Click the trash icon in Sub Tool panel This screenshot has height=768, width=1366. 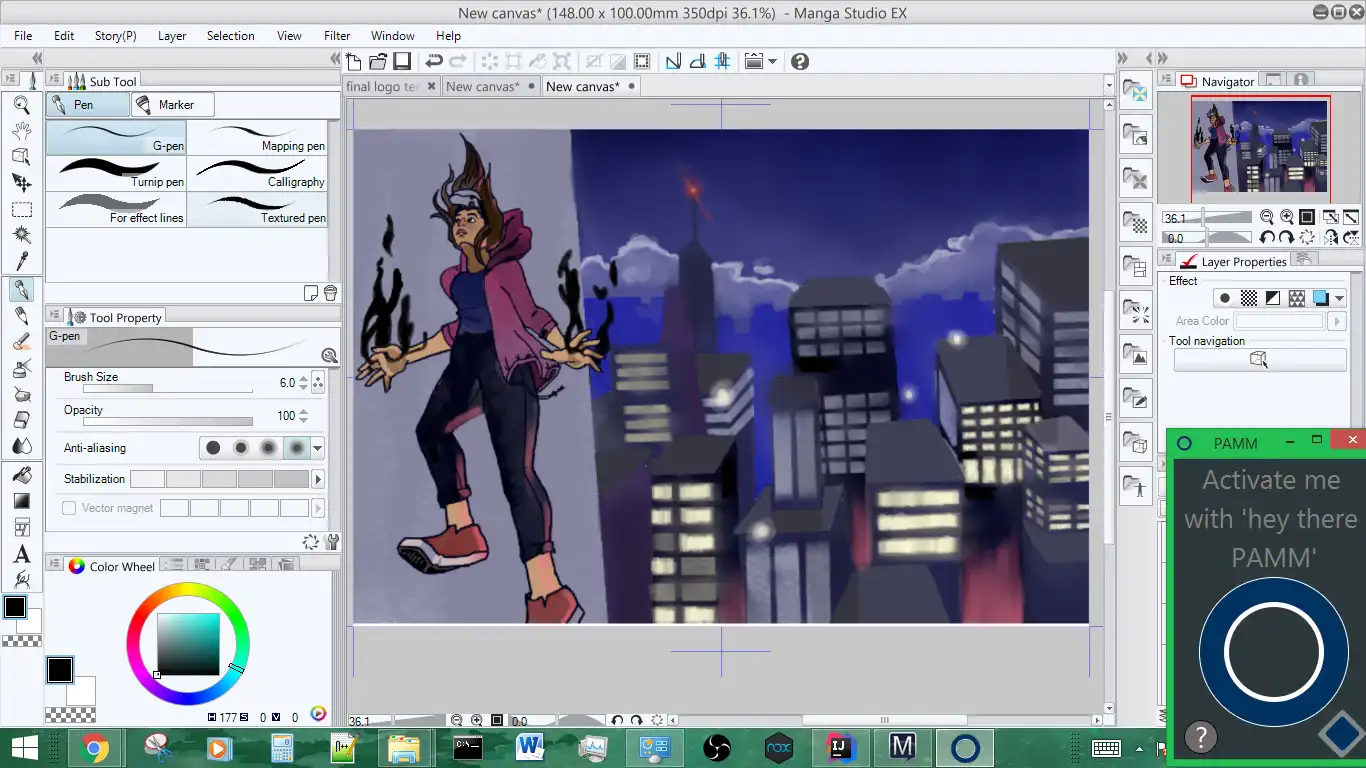(330, 293)
